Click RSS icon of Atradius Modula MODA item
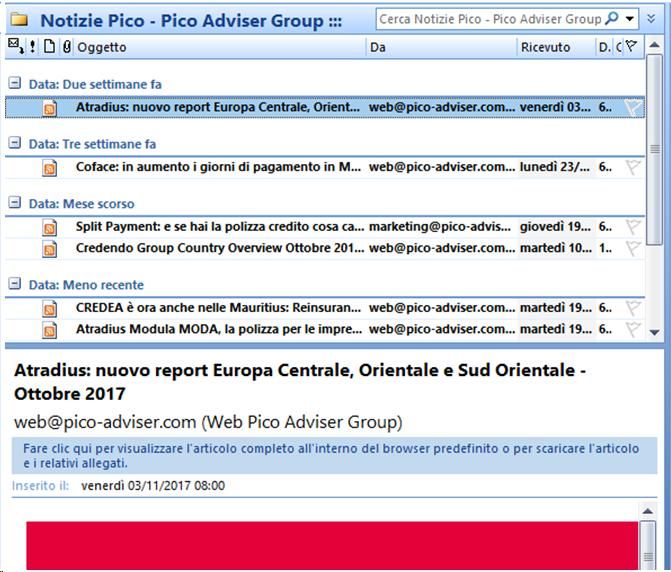The width and height of the screenshot is (671, 572). (50, 330)
